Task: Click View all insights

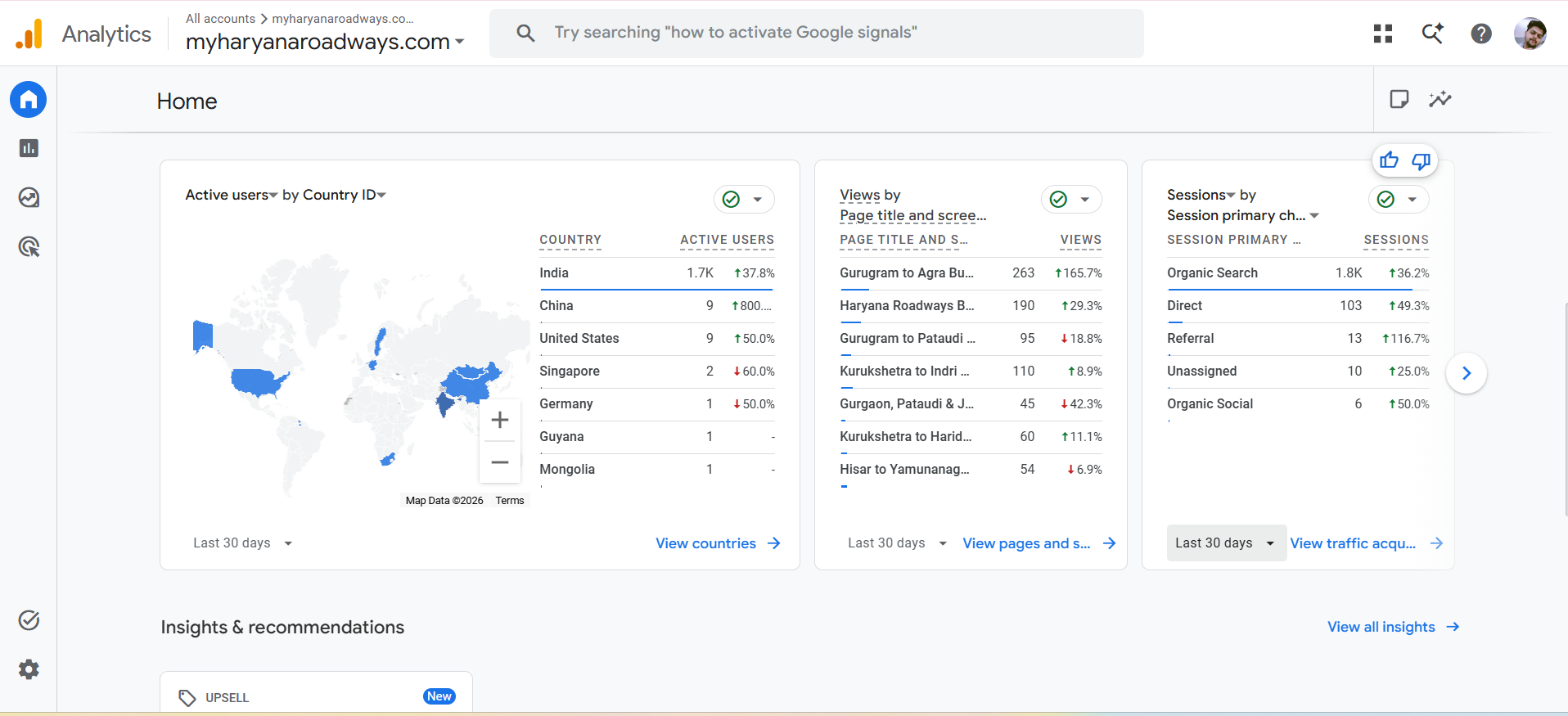Action: (1394, 627)
